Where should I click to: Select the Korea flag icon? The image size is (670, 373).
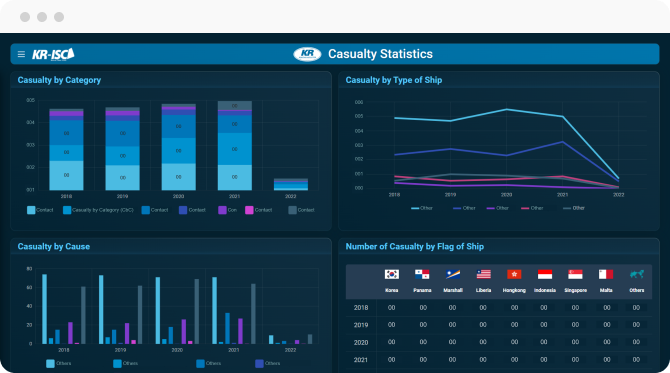coord(391,274)
